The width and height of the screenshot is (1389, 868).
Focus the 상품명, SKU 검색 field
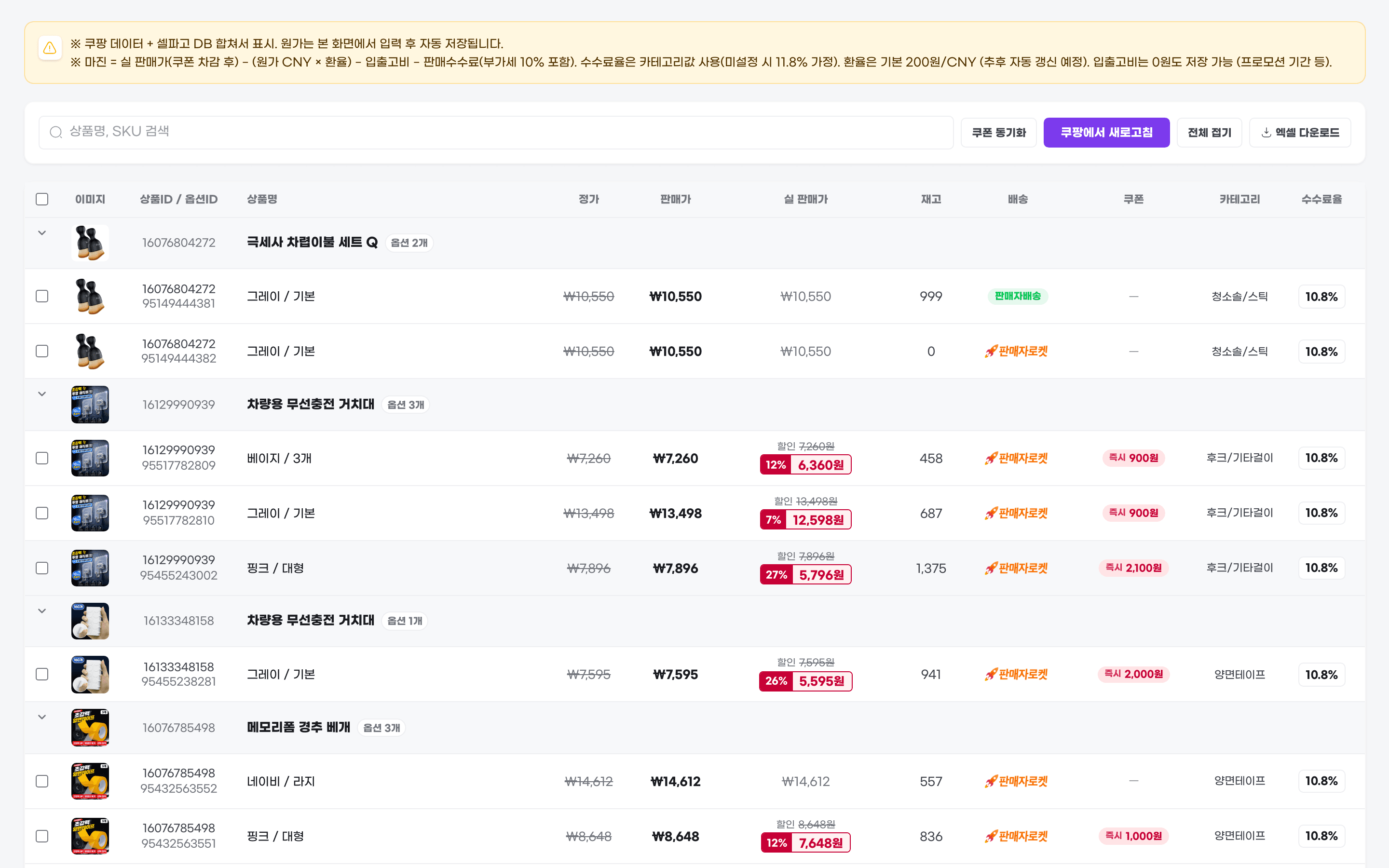tap(496, 132)
